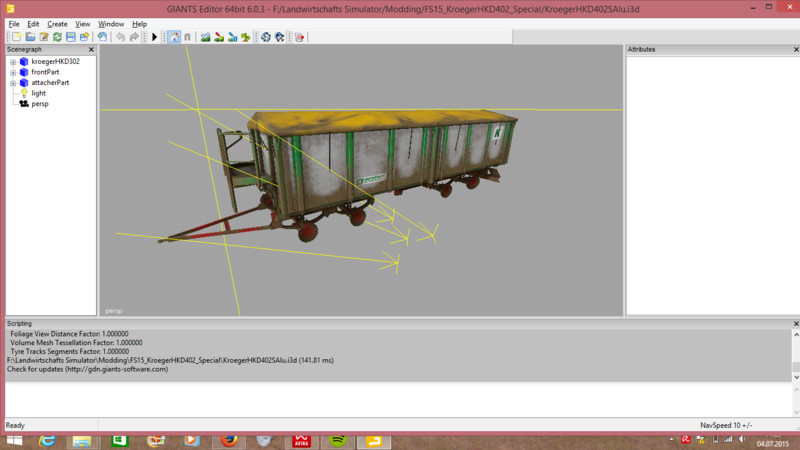Select the red terrain paint brush icon
Screen dimensions: 800x450
(x=219, y=37)
